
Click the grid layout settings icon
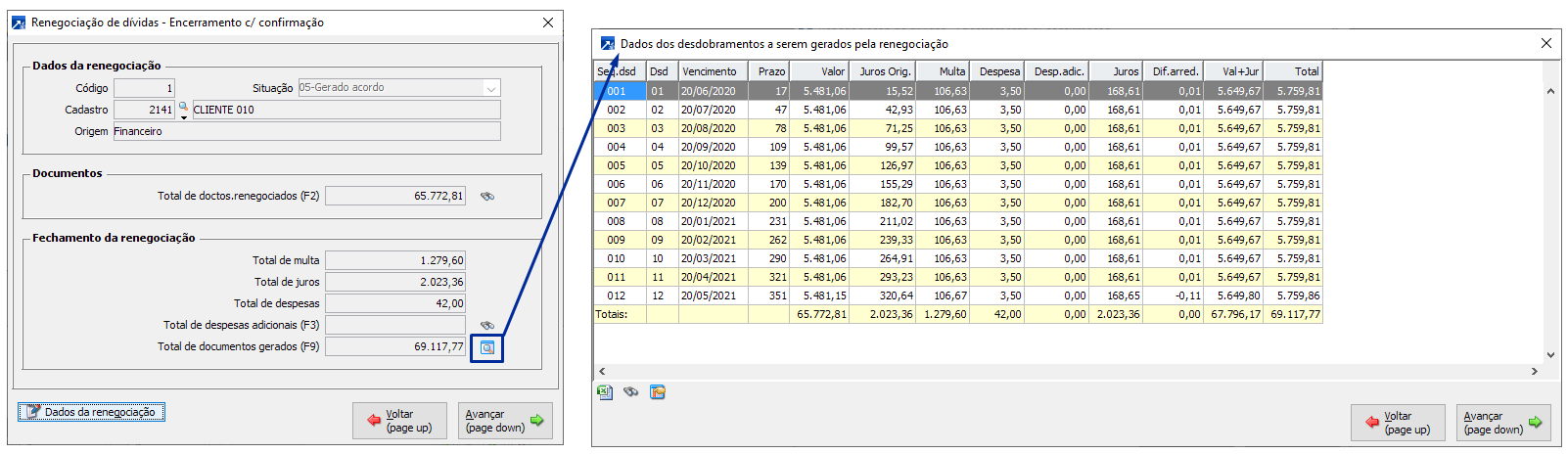click(658, 392)
